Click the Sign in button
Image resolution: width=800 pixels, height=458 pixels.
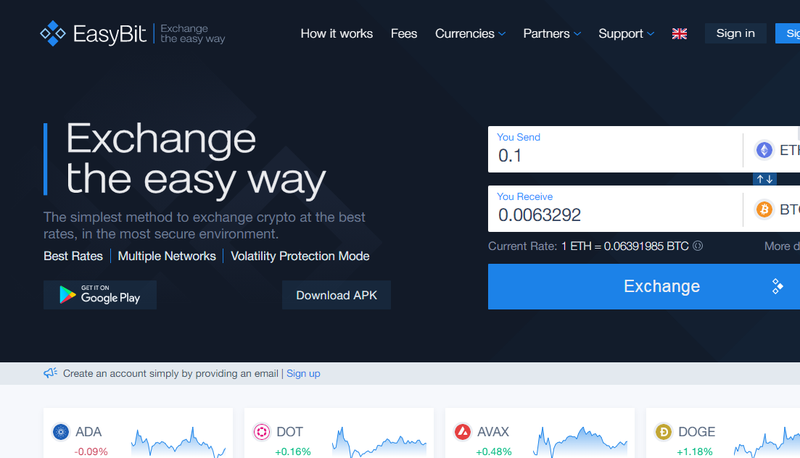(735, 33)
